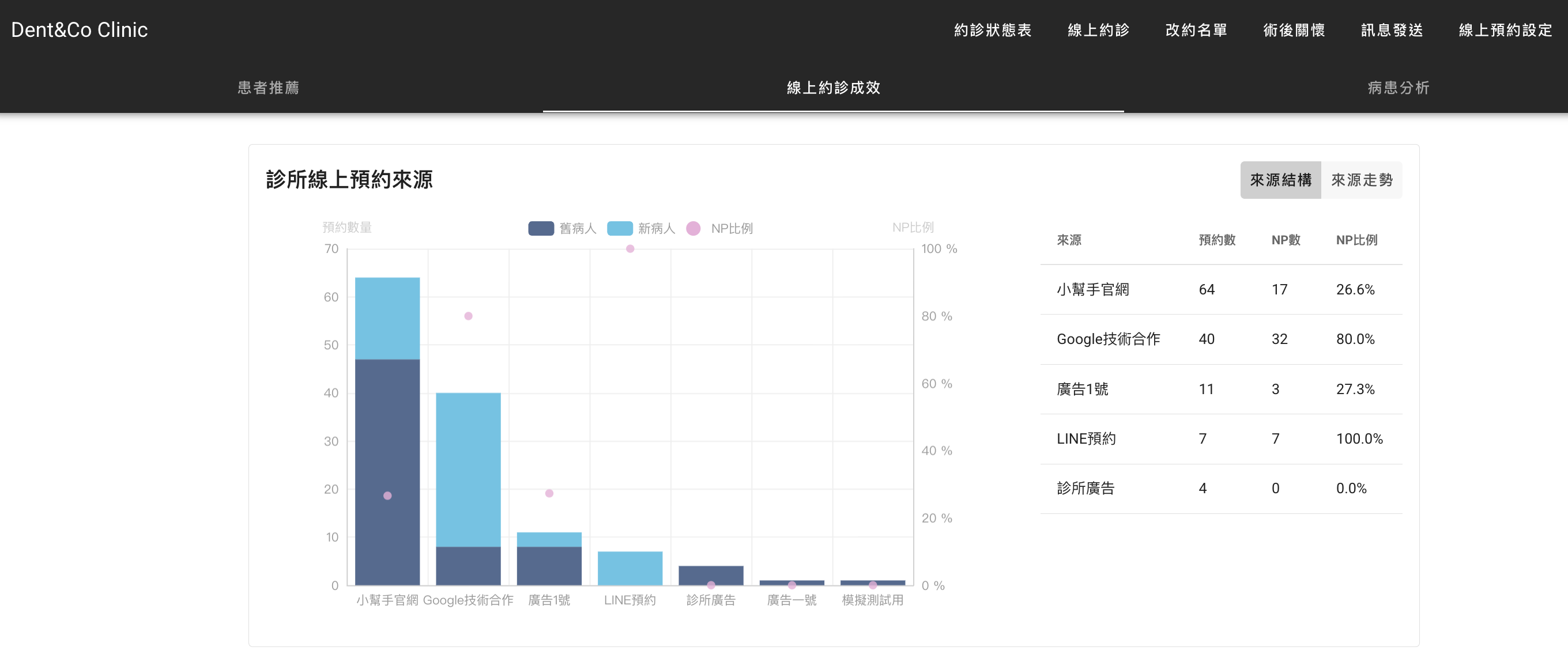This screenshot has height=658, width=1568.
Task: Open the 術後關懷 section
Action: tap(1293, 30)
